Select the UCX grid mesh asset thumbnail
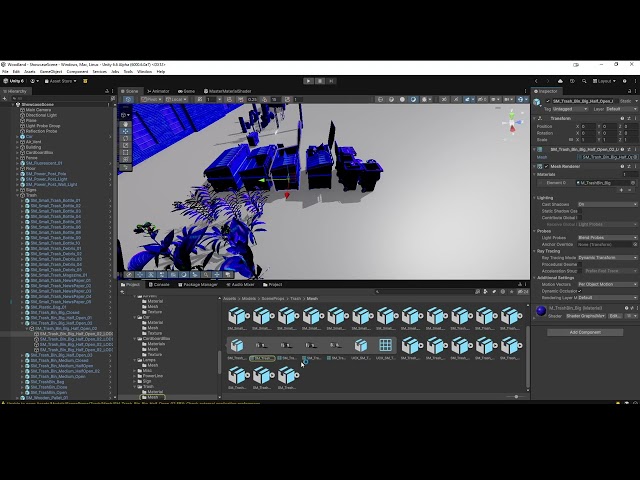Image resolution: width=640 pixels, height=480 pixels. (385, 345)
